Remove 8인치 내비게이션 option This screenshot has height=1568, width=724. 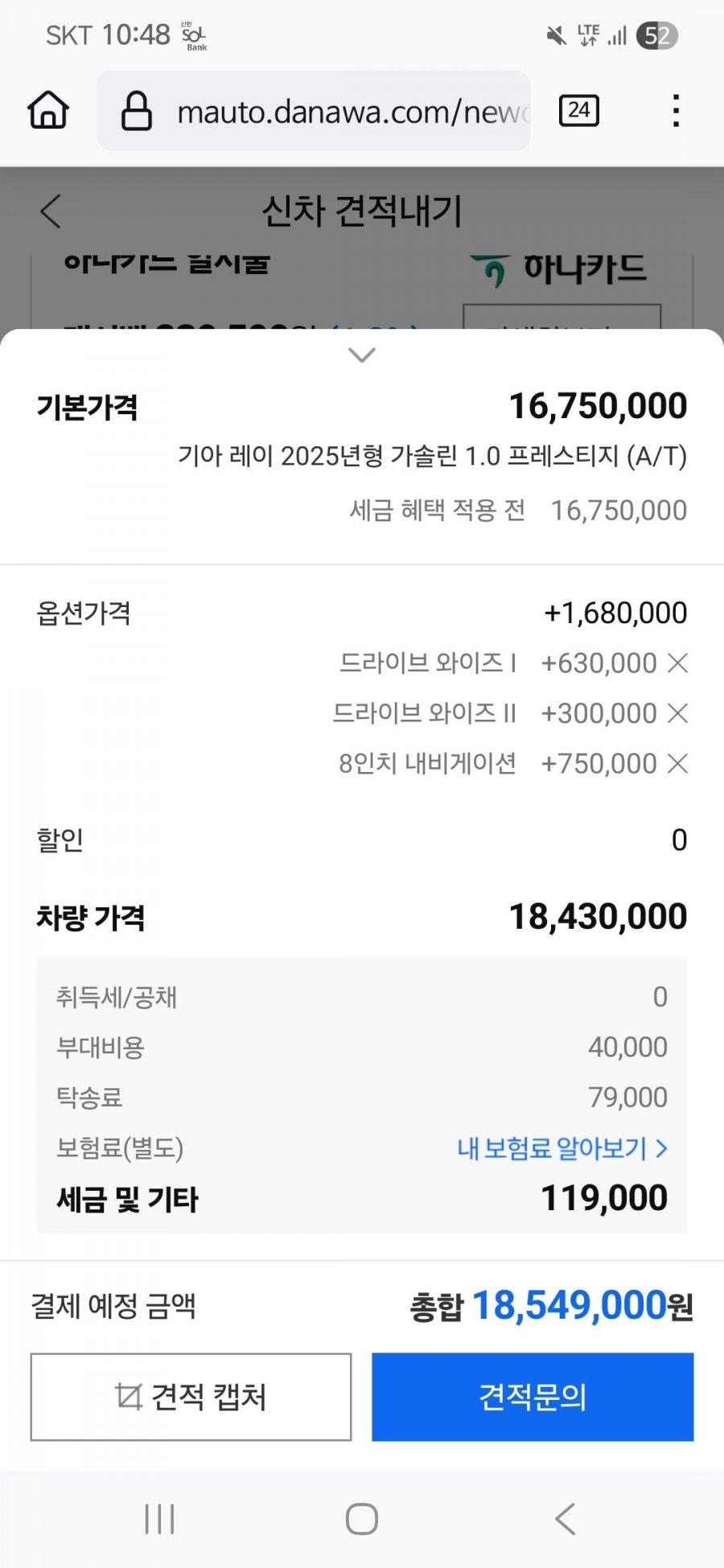pos(678,763)
